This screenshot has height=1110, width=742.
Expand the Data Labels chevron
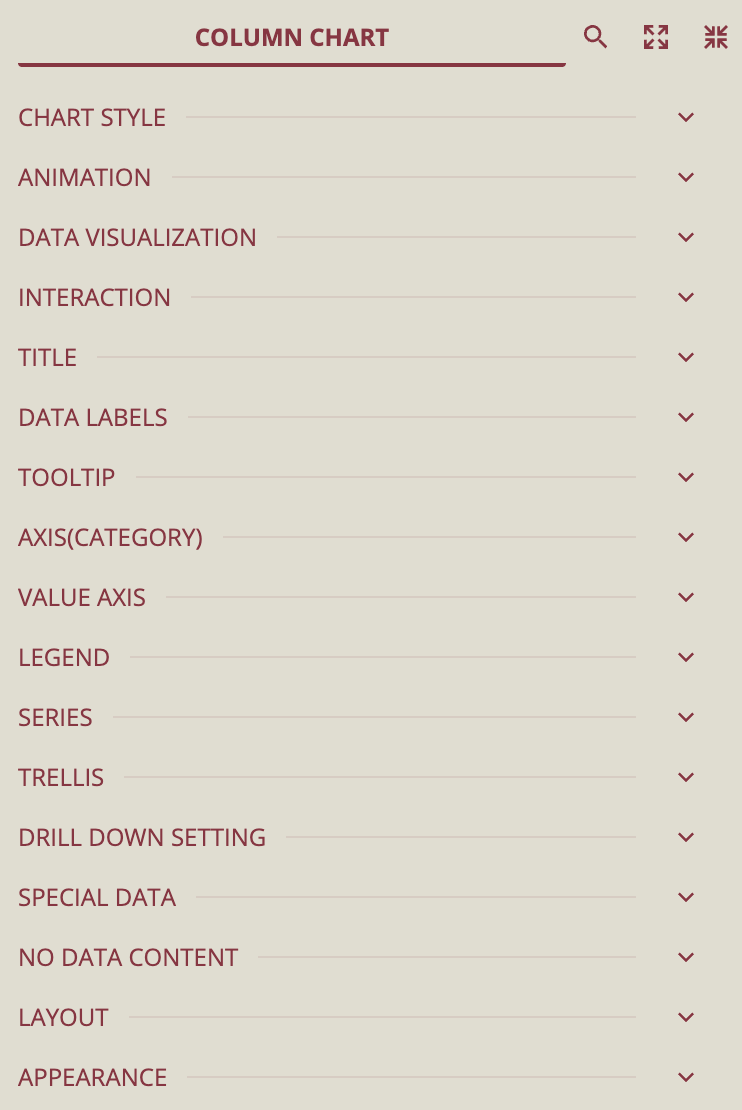[686, 417]
